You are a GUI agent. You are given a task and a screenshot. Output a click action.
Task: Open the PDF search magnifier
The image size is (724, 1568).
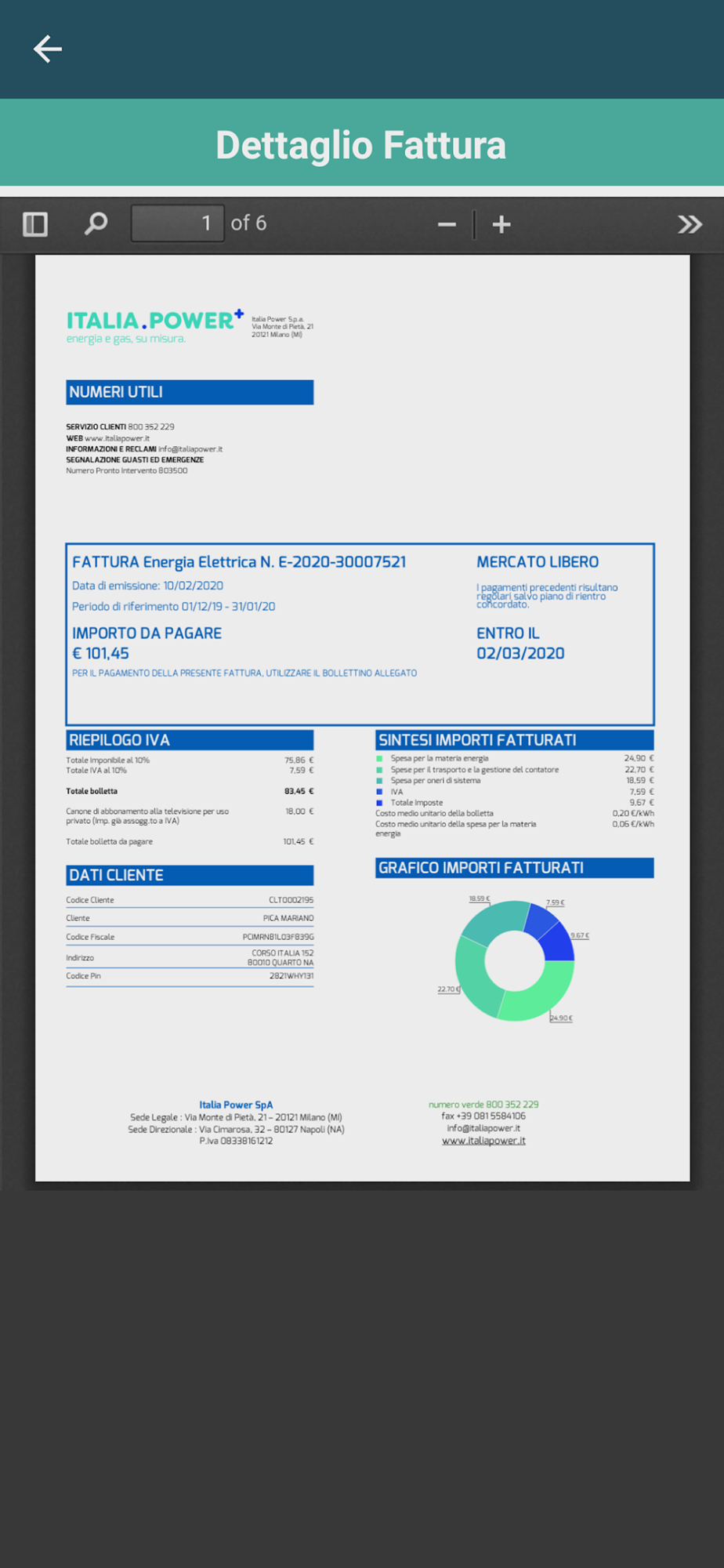96,224
